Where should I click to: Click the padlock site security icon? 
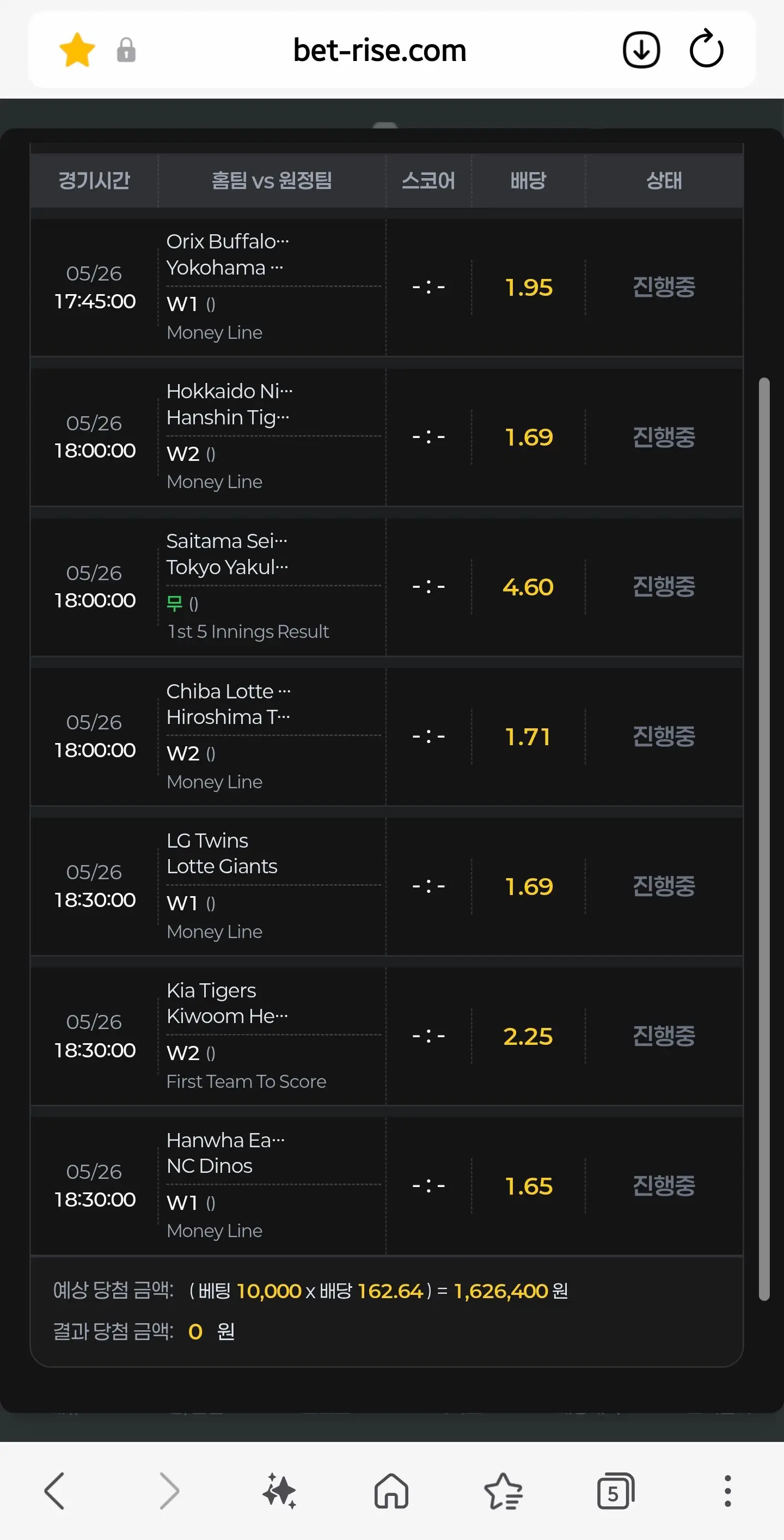click(x=126, y=50)
